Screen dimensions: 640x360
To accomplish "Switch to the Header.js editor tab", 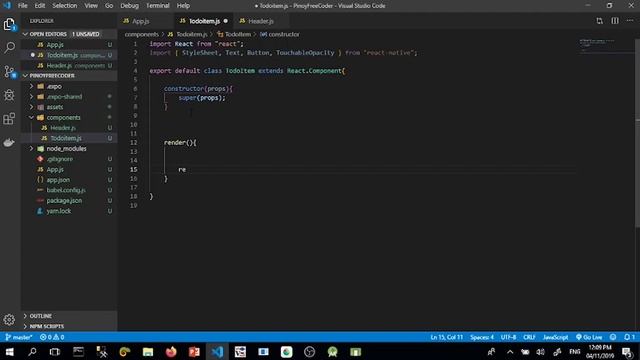I will point(260,21).
